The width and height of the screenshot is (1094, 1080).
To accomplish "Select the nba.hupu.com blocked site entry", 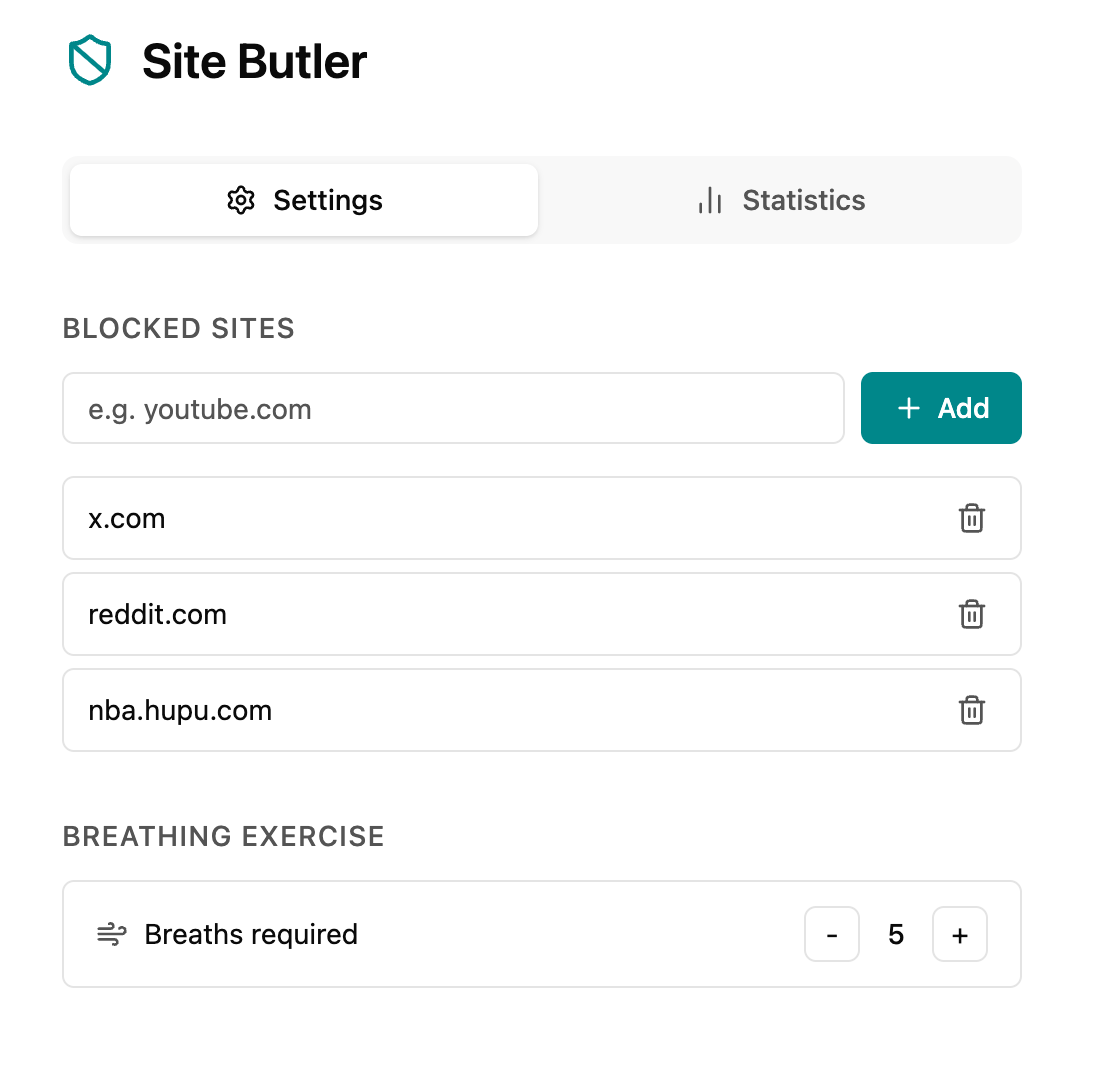I will coord(542,710).
